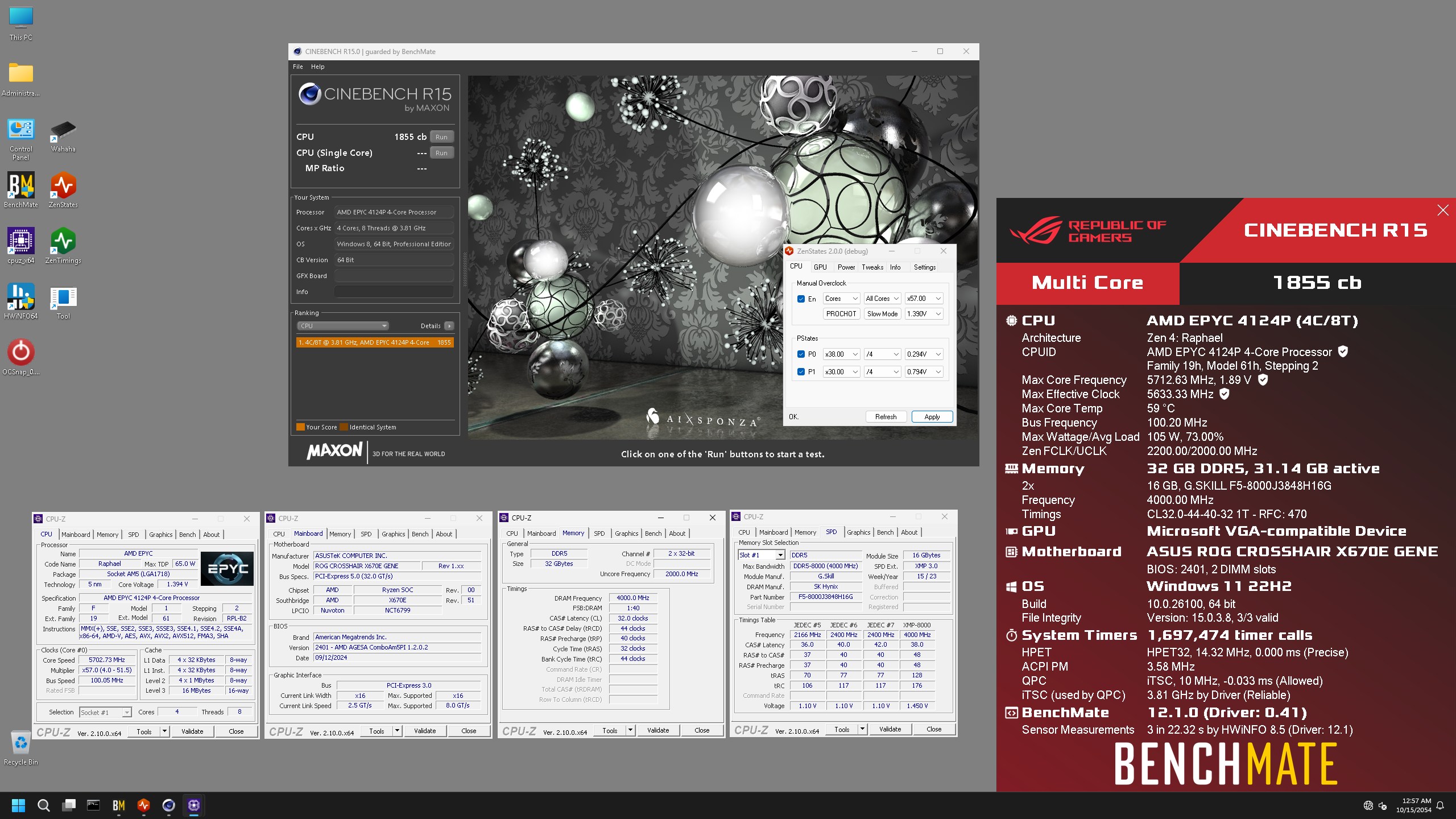Click the Info field in Cinebench Your System

coord(394,292)
